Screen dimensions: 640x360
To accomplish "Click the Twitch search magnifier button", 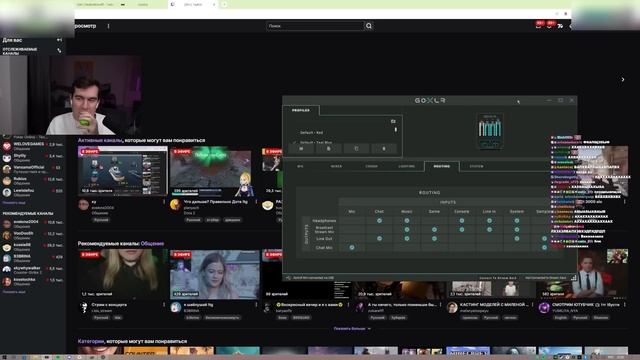I will [369, 26].
